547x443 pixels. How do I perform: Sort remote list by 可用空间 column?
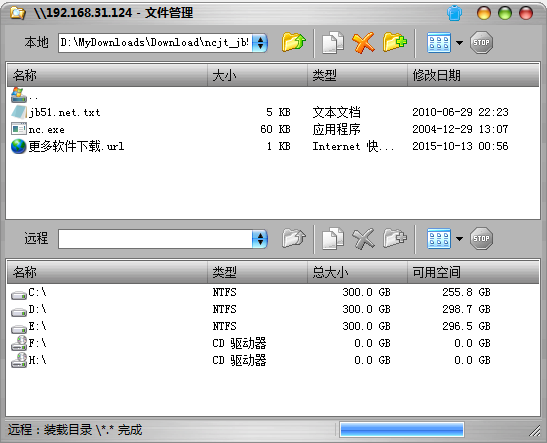tap(473, 272)
